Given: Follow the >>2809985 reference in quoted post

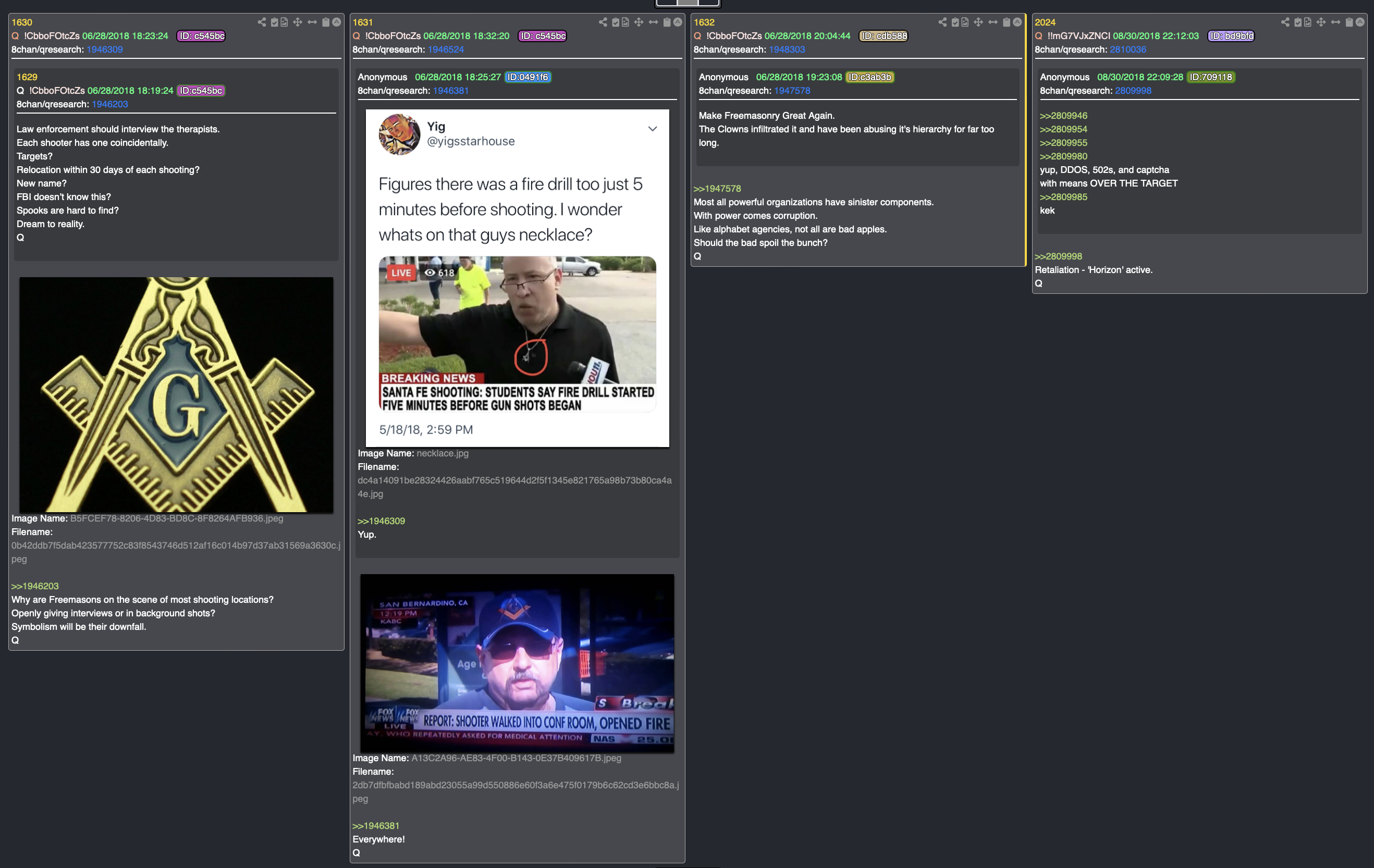Looking at the screenshot, I should click(1063, 197).
